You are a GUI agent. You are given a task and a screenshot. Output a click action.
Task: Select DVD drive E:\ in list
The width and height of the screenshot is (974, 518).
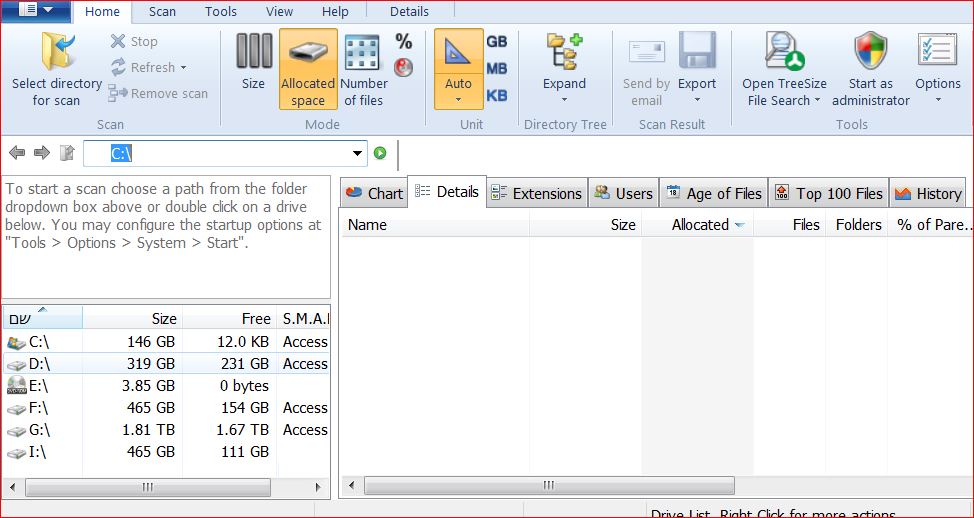point(166,386)
